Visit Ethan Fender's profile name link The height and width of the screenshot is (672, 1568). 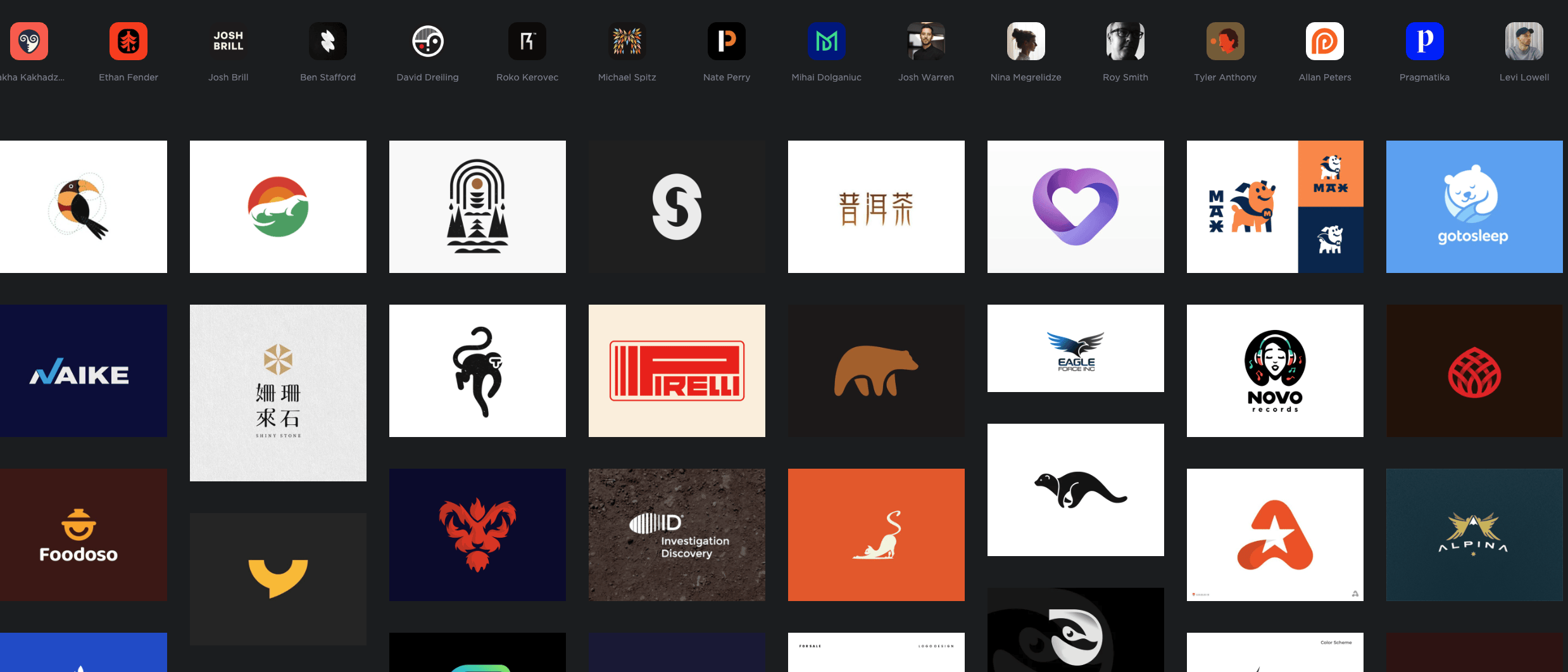tap(129, 77)
